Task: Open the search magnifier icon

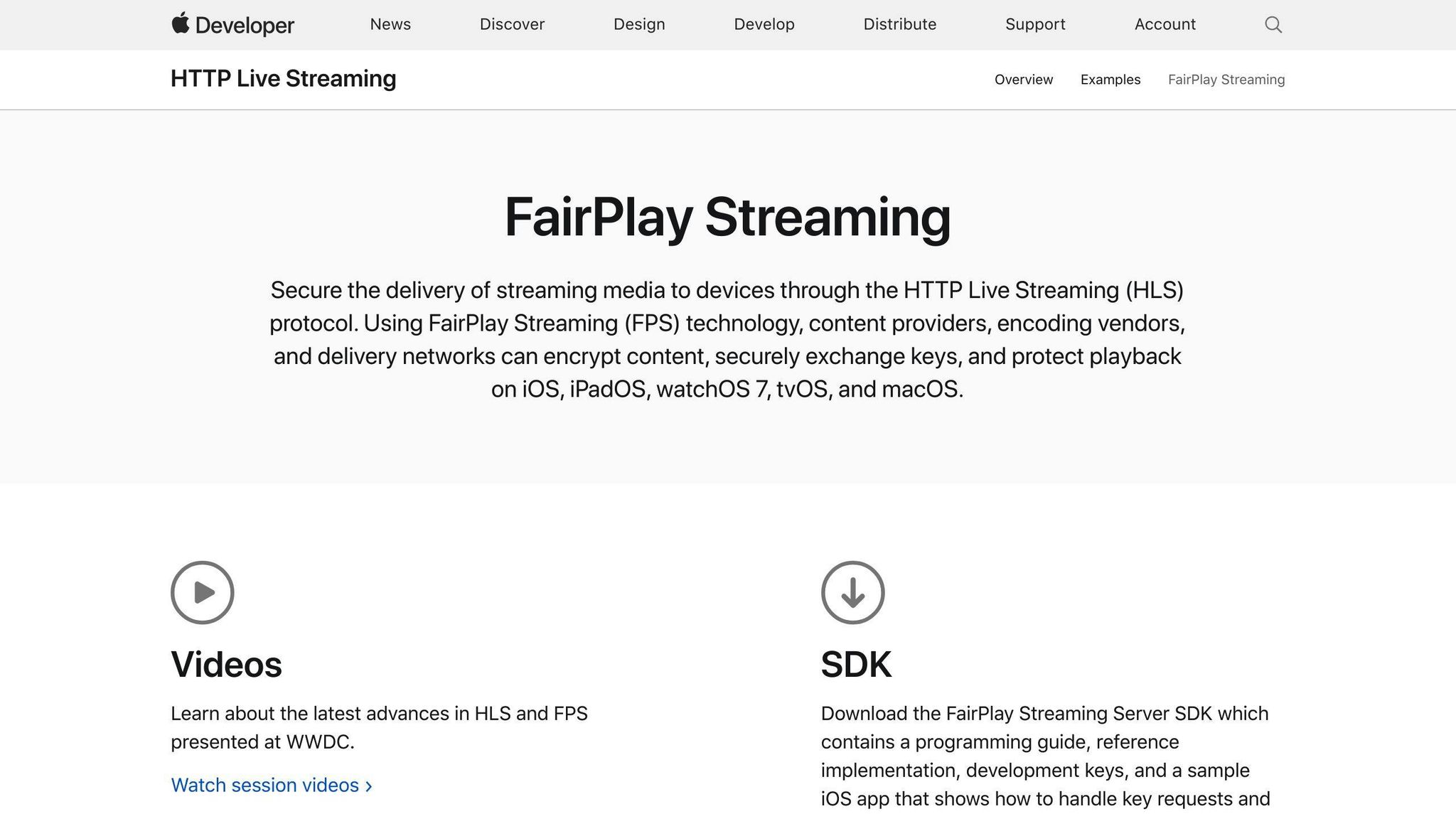Action: click(x=1273, y=25)
